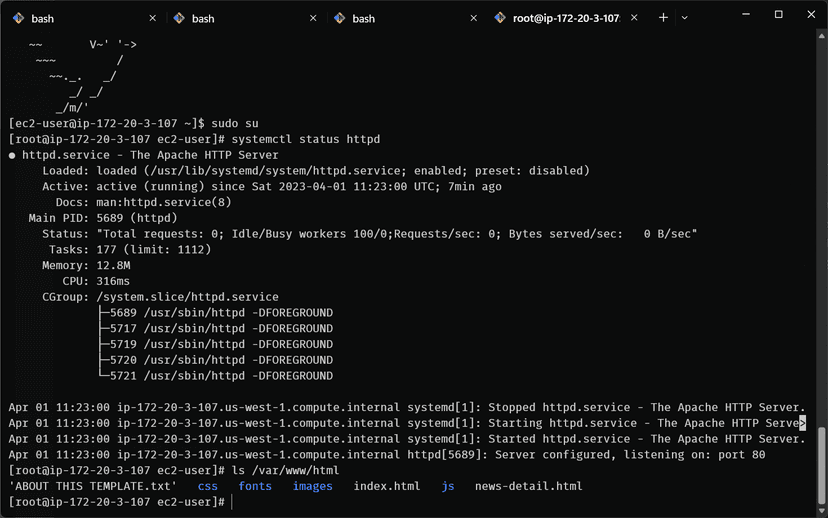Click the 'ls /var/www/html' command text
Viewport: 828px width, 518px height.
tap(285, 470)
